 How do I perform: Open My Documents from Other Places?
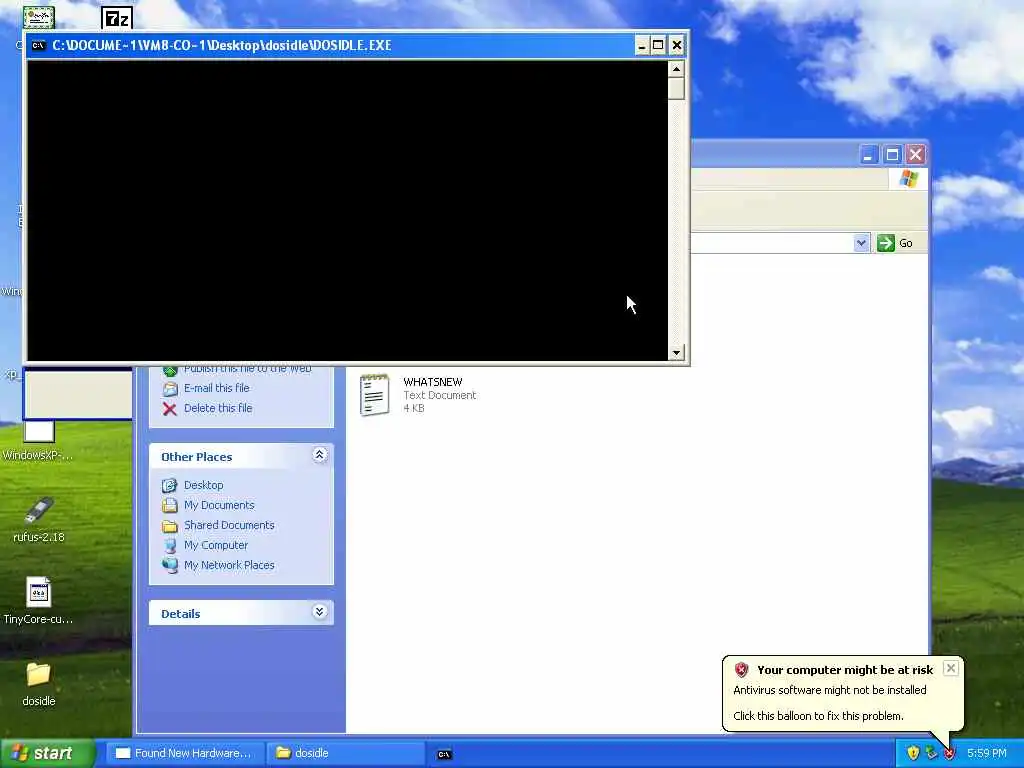tap(219, 505)
